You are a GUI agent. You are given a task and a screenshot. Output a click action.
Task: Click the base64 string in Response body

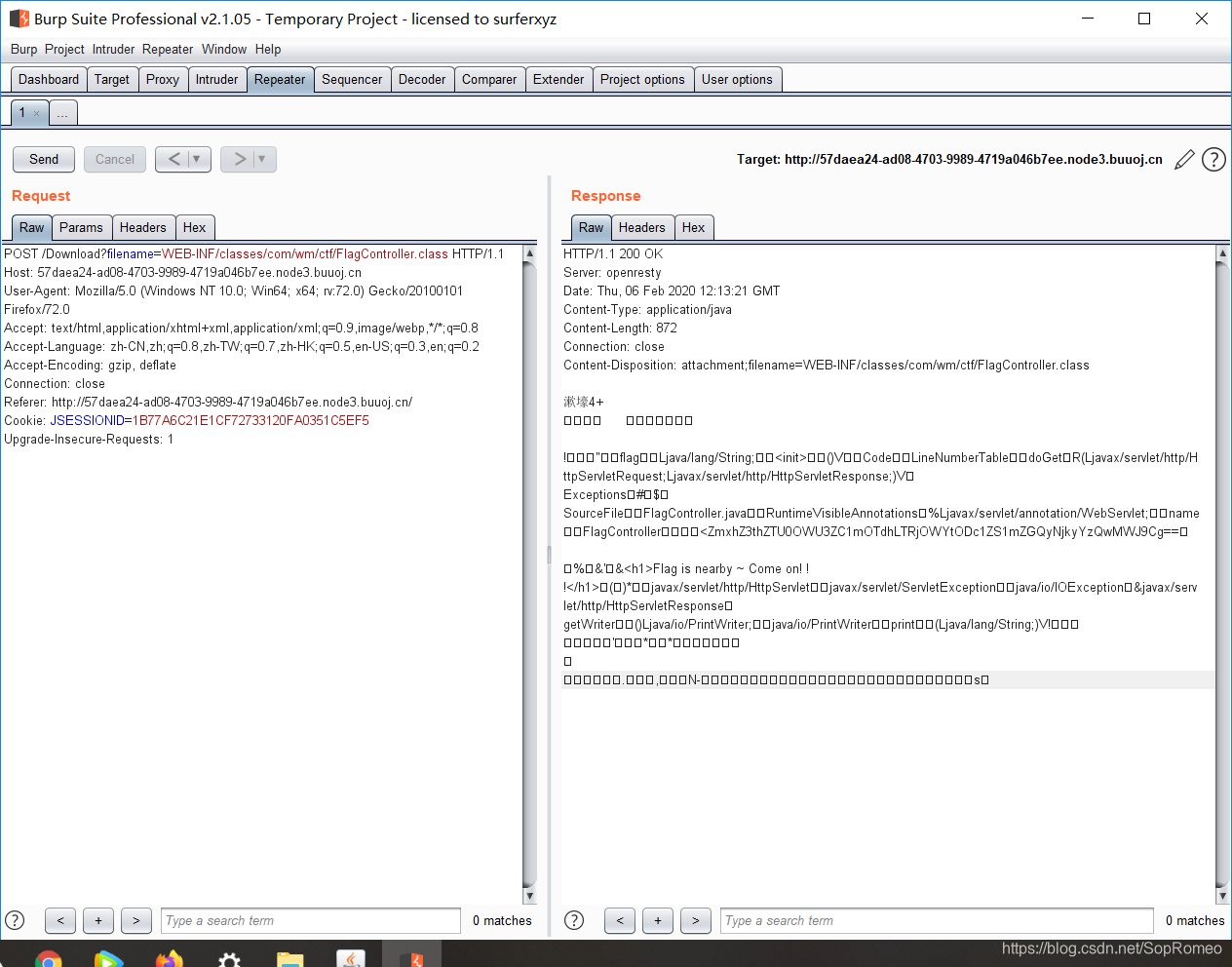click(x=940, y=532)
